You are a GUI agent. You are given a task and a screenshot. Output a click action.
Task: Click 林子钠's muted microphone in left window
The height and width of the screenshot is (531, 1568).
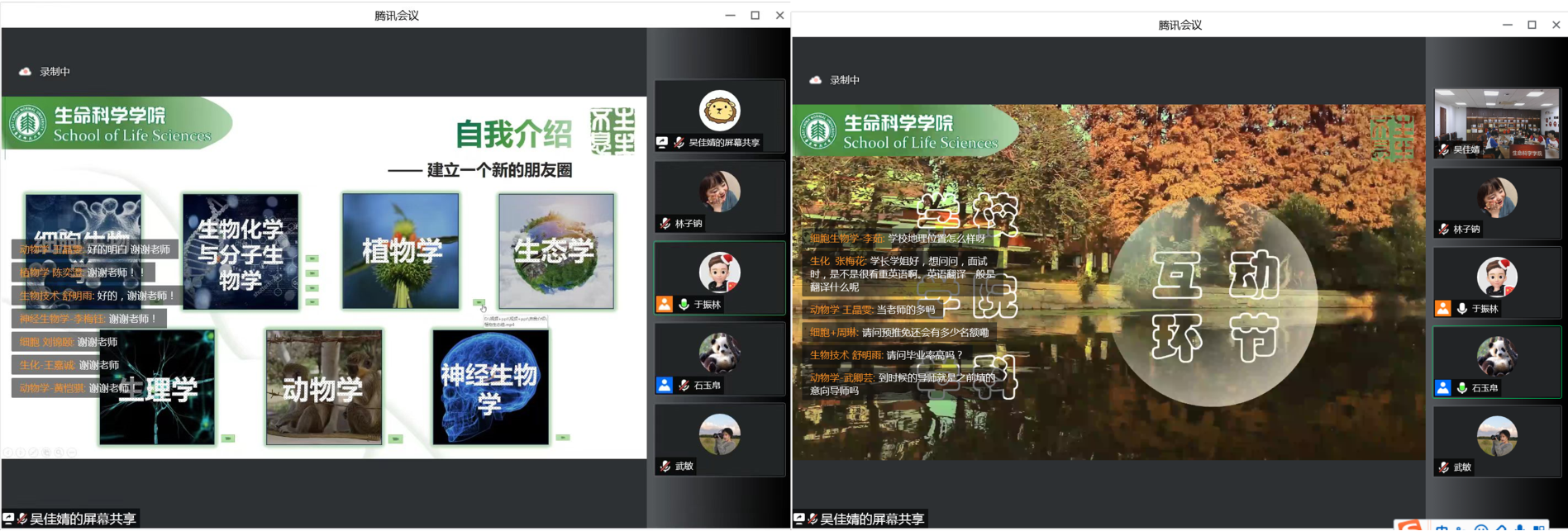(665, 224)
